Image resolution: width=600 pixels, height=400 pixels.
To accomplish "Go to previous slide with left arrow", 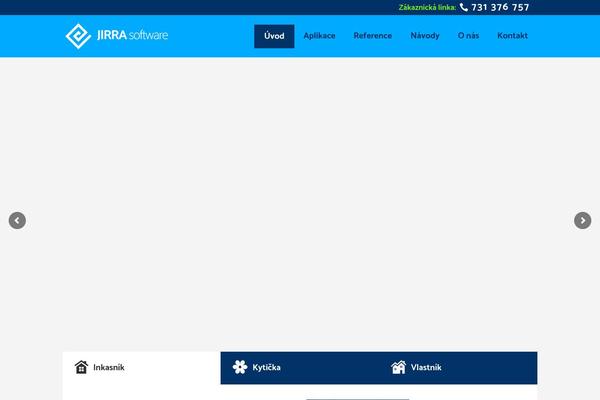I will (17, 220).
